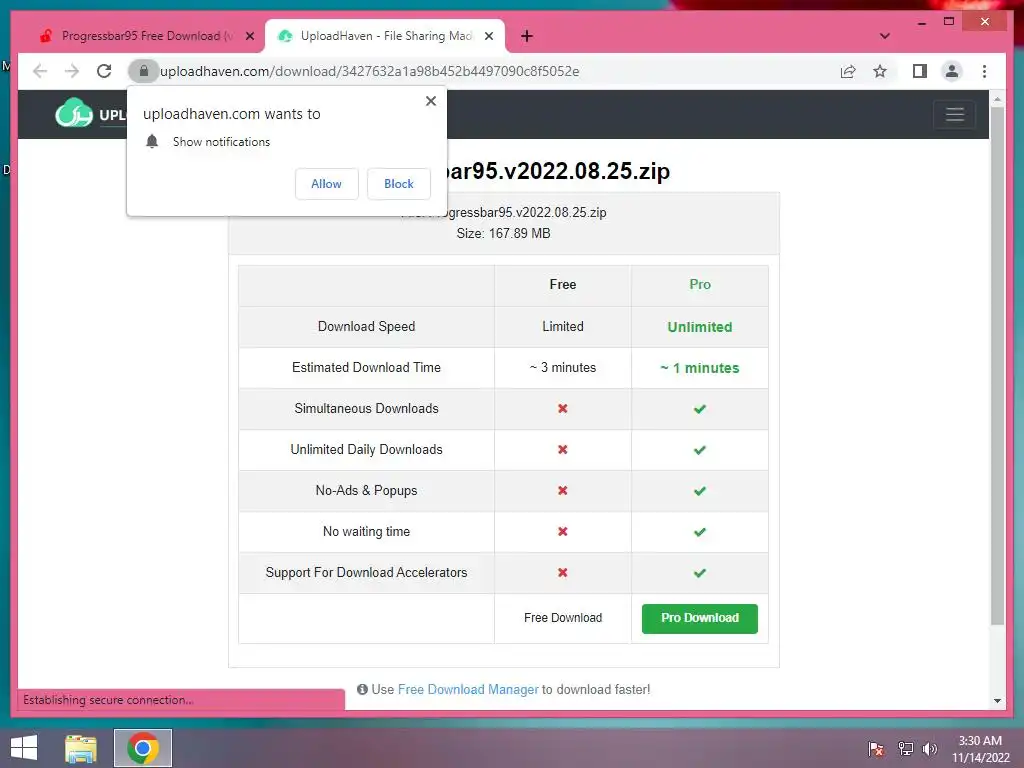Close the UploadHaven tab
The width and height of the screenshot is (1024, 768).
point(488,36)
